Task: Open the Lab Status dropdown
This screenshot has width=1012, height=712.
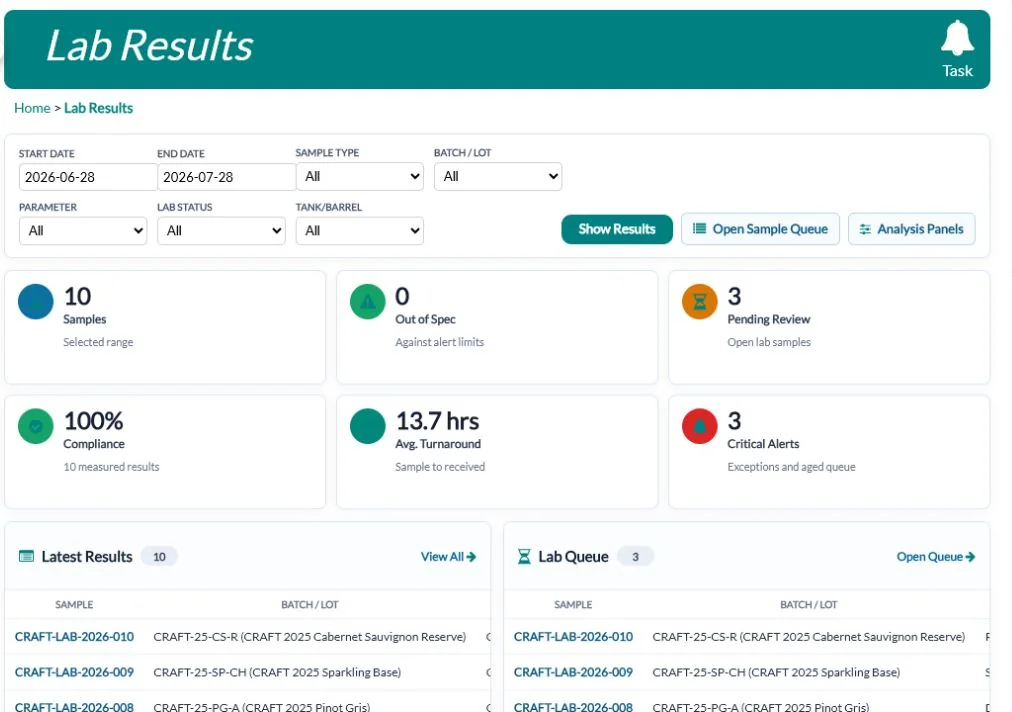Action: point(221,230)
